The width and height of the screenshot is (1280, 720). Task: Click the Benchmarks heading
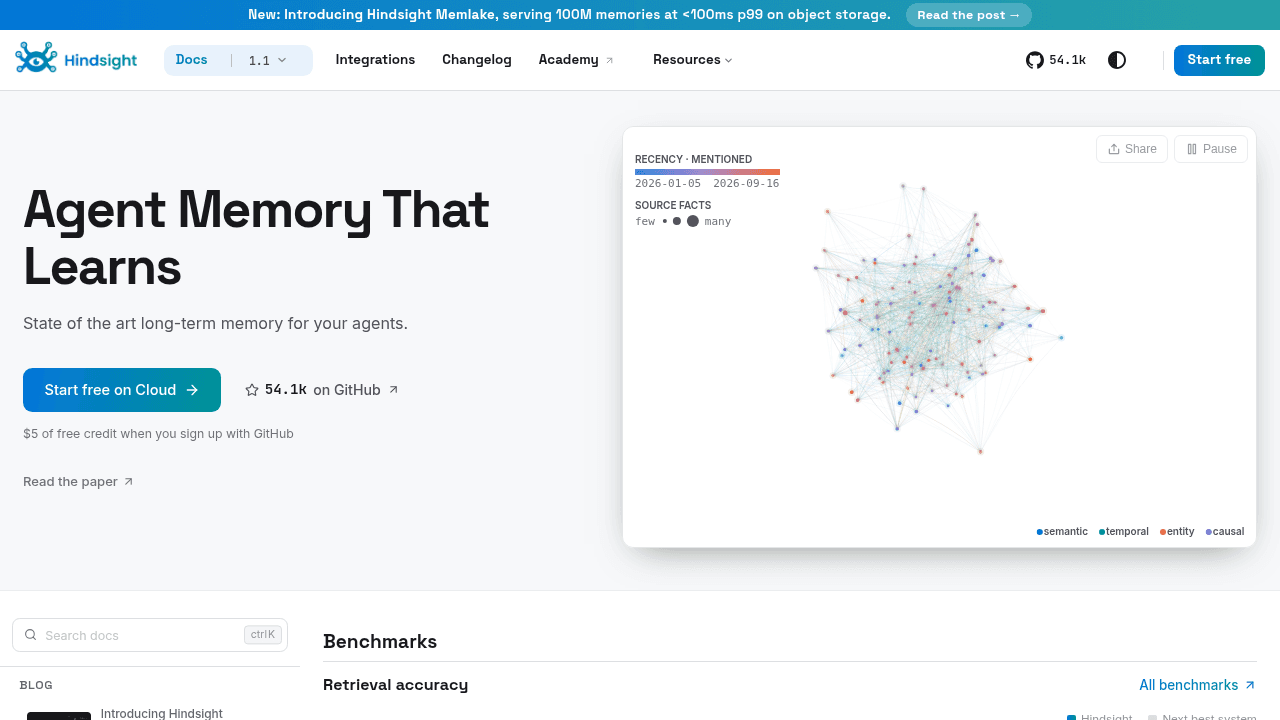coord(380,642)
